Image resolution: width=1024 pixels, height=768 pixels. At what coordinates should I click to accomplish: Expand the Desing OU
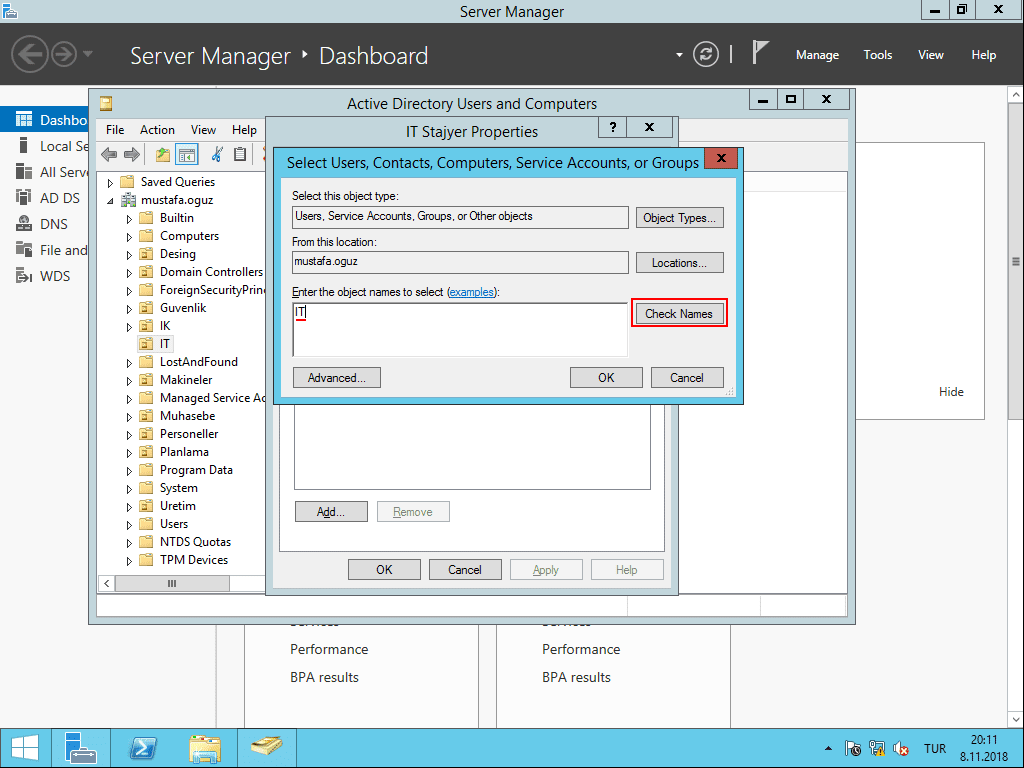[x=129, y=255]
